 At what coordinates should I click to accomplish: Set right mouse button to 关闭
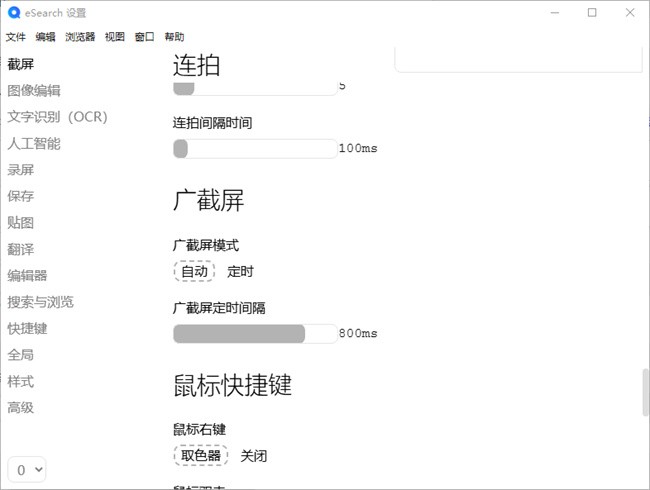(254, 456)
